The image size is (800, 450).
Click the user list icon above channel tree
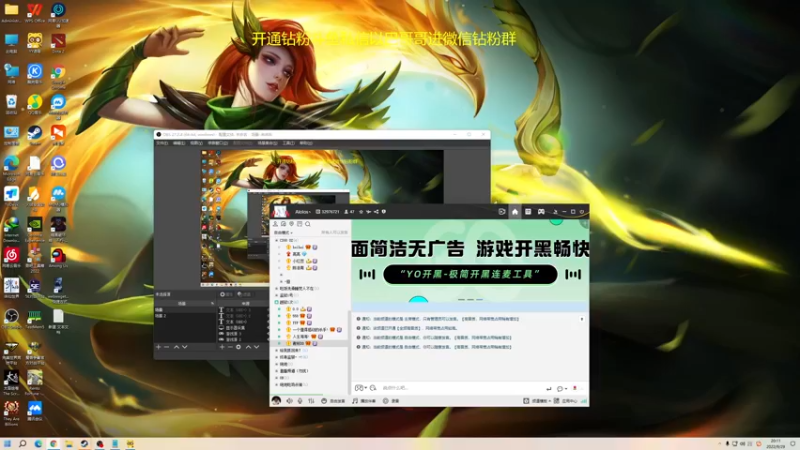(276, 224)
